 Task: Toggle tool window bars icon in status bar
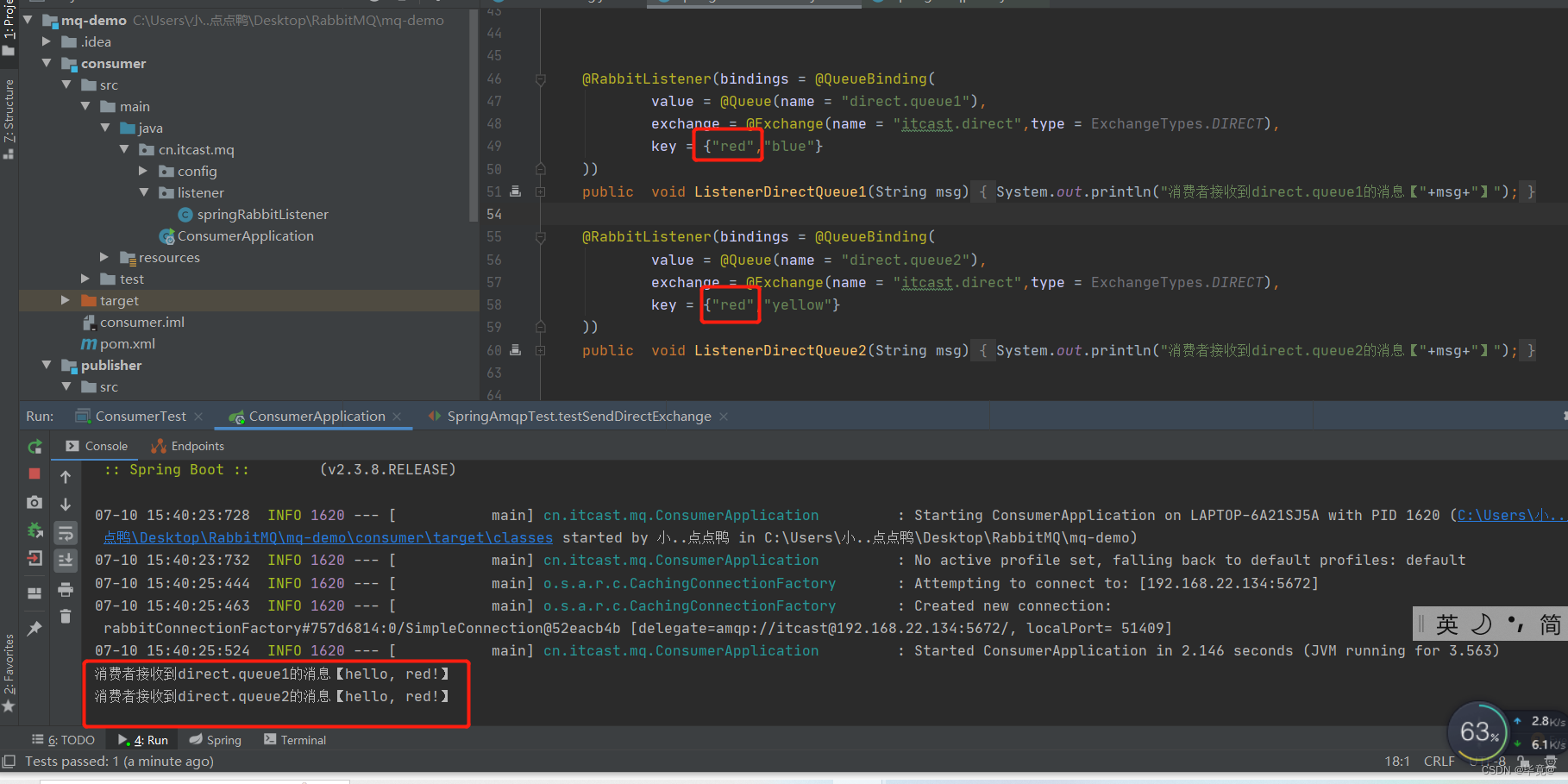click(9, 762)
